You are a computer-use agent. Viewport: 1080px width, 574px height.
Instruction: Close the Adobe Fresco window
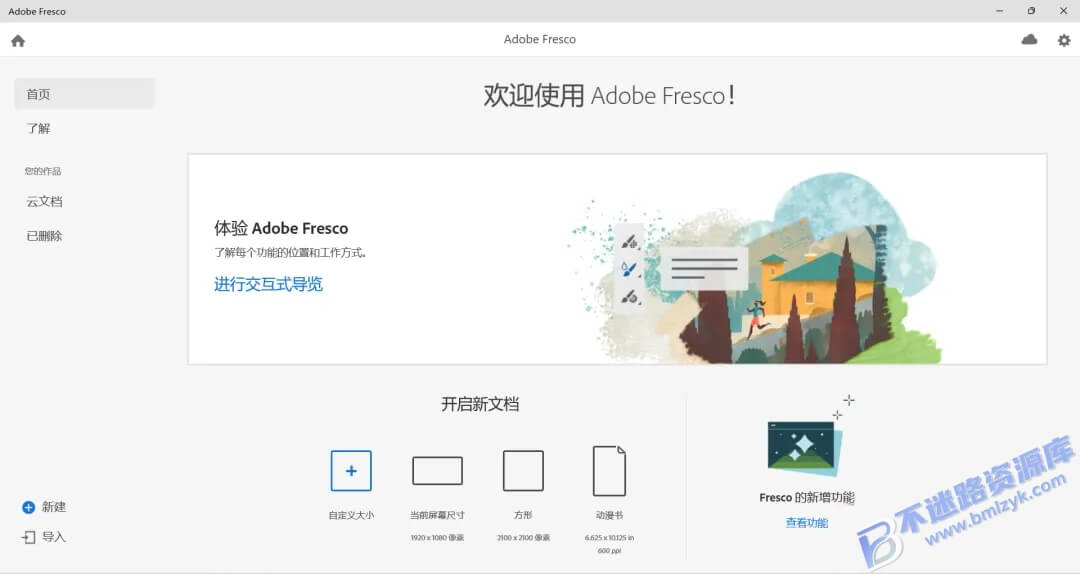pyautogui.click(x=1063, y=11)
